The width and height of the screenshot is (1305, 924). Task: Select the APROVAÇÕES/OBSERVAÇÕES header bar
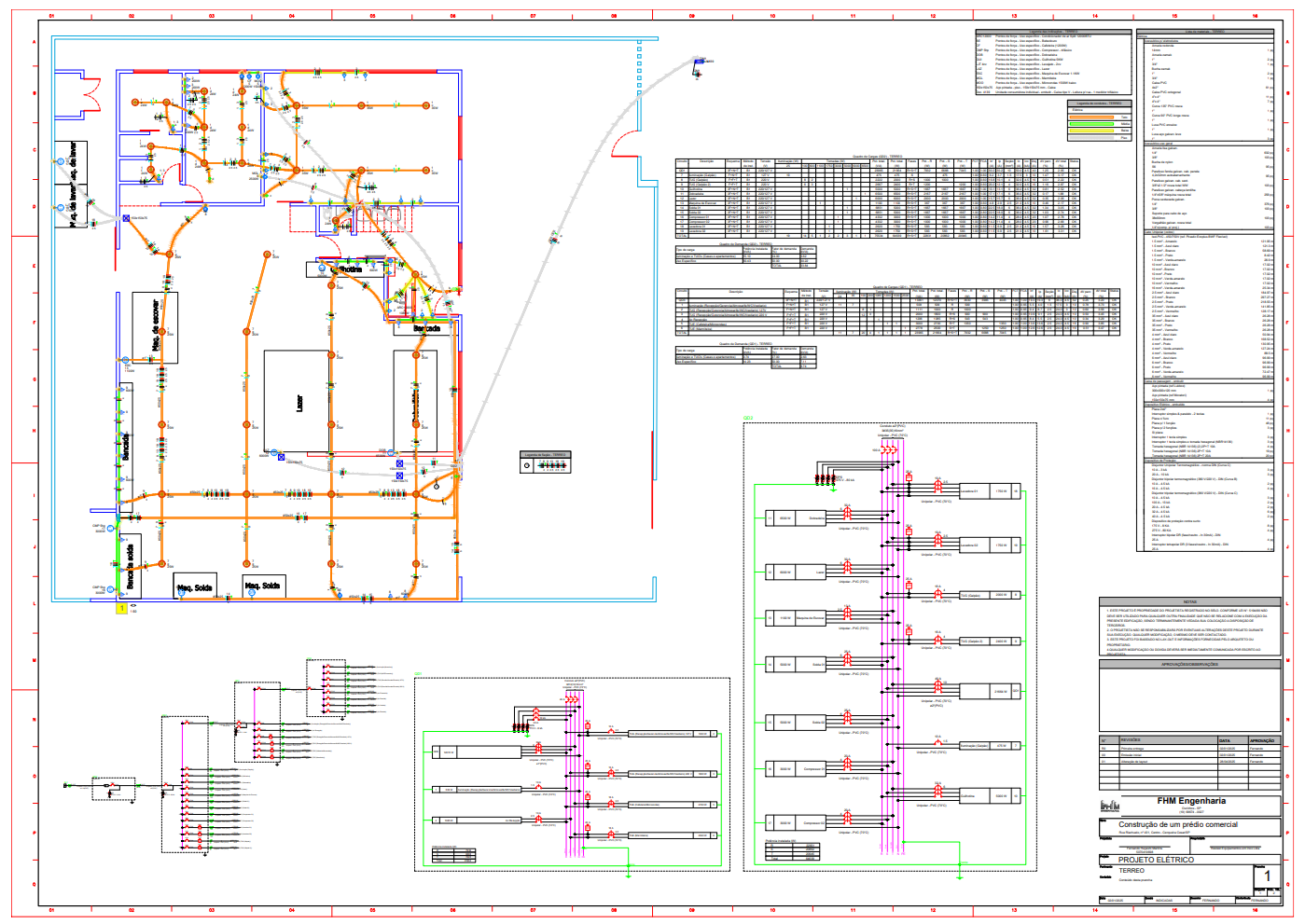point(1190,664)
